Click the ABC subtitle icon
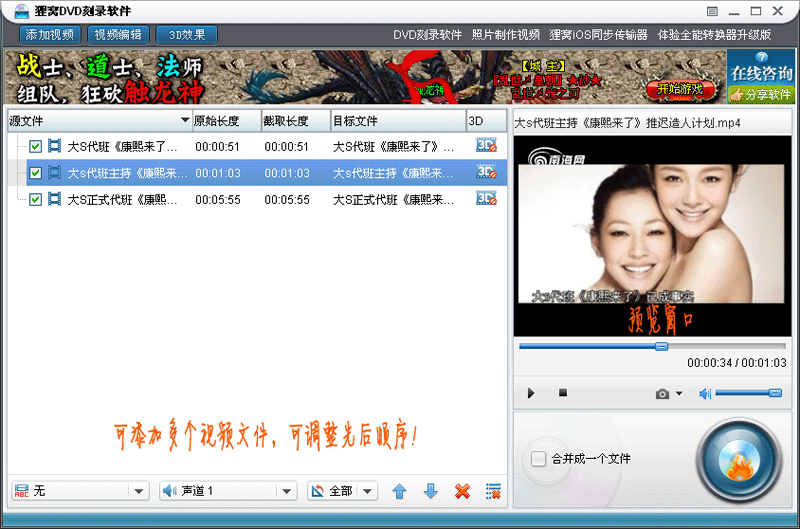The image size is (800, 529). coord(21,491)
